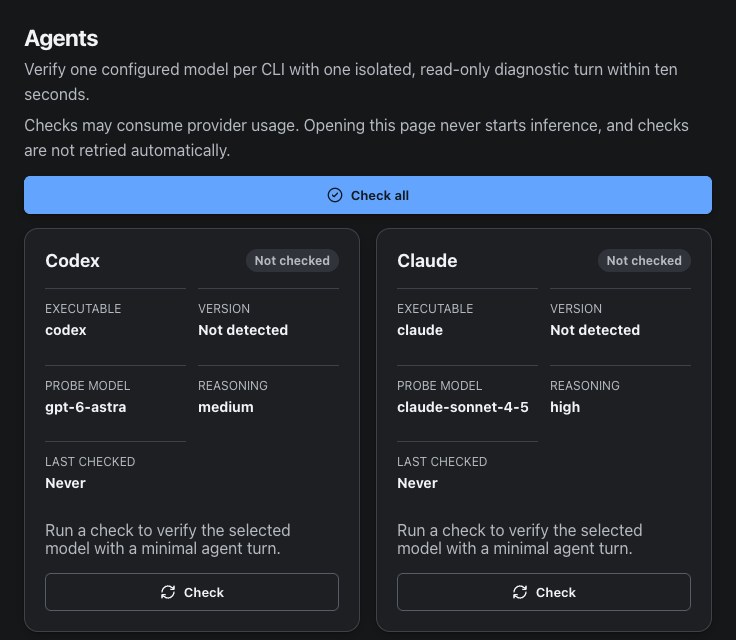The height and width of the screenshot is (640, 736).
Task: Click the probe model 'claude-sonnet-4-5'
Action: tap(463, 407)
